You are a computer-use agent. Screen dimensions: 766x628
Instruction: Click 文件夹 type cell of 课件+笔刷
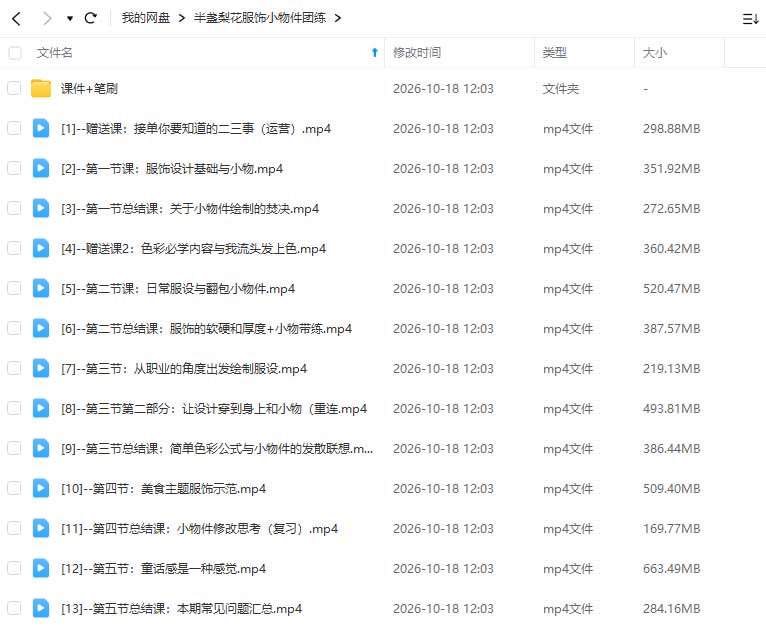(x=561, y=89)
